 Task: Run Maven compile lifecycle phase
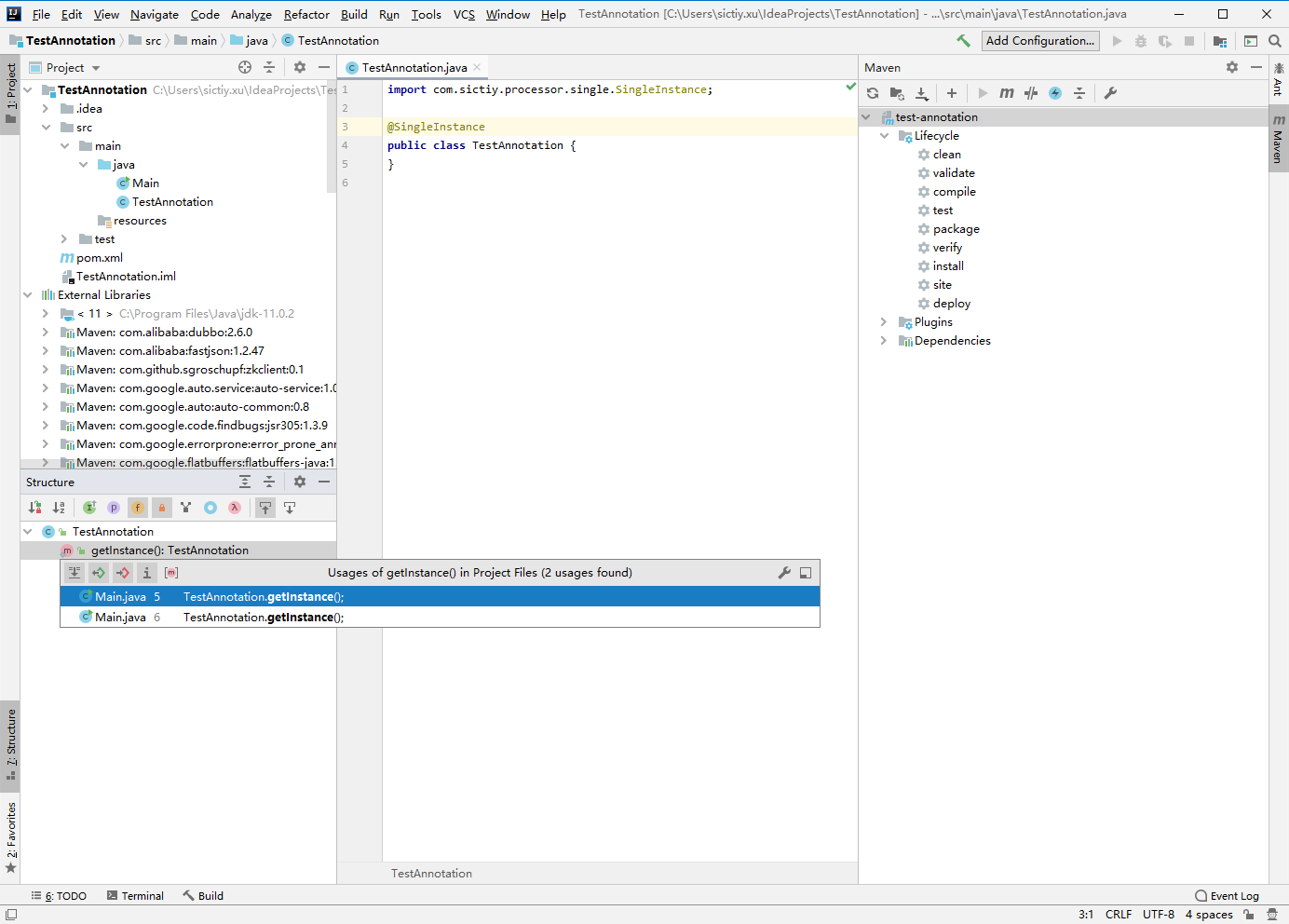coord(955,192)
